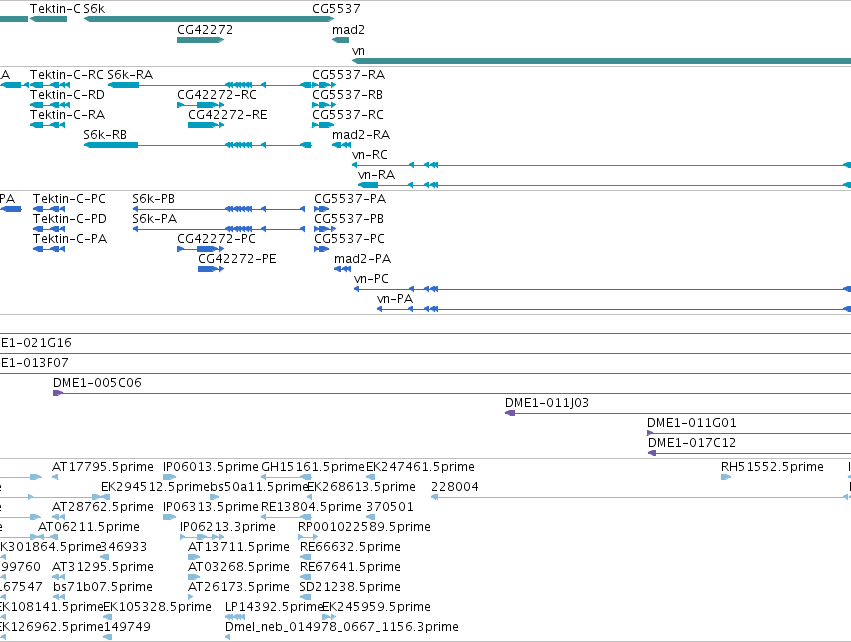Select protein CG5537-PC
This screenshot has height=642, width=851.
click(321, 250)
